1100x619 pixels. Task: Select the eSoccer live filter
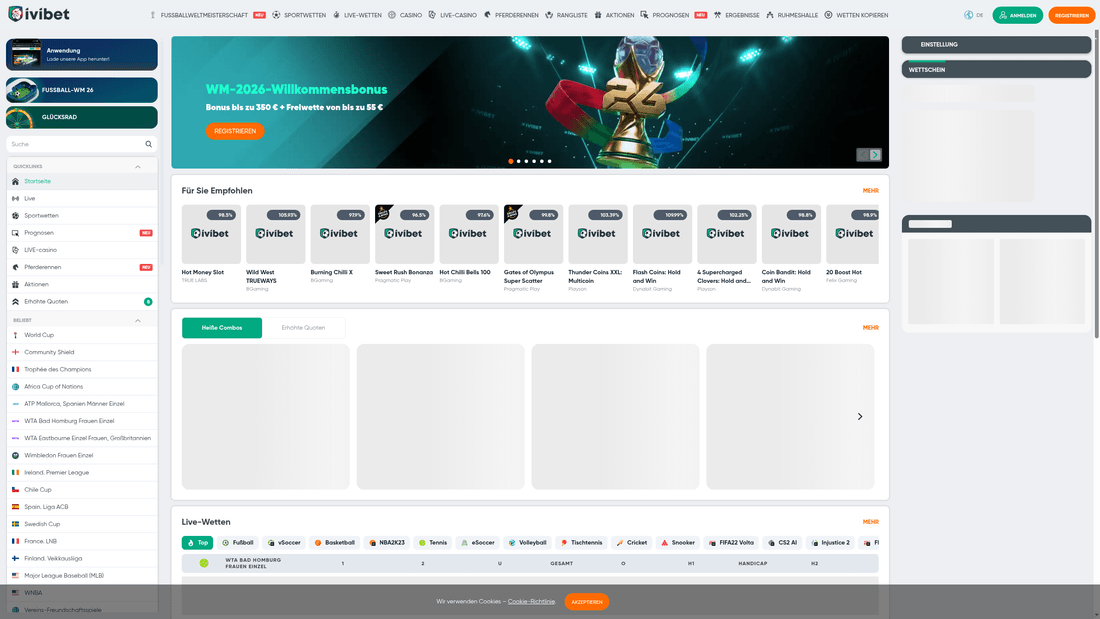pos(478,543)
